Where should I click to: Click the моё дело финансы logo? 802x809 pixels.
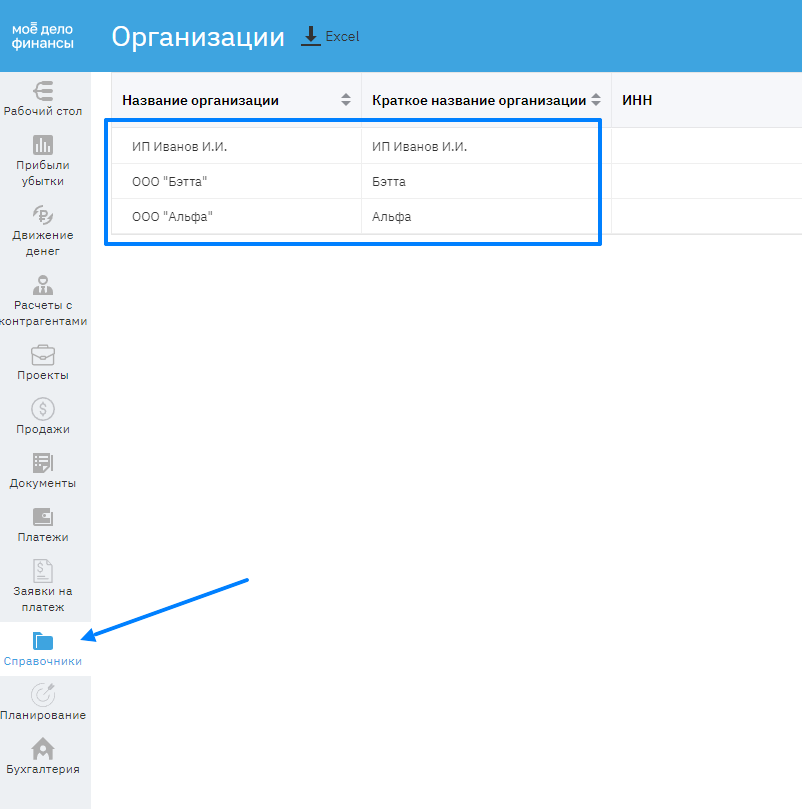pos(42,36)
